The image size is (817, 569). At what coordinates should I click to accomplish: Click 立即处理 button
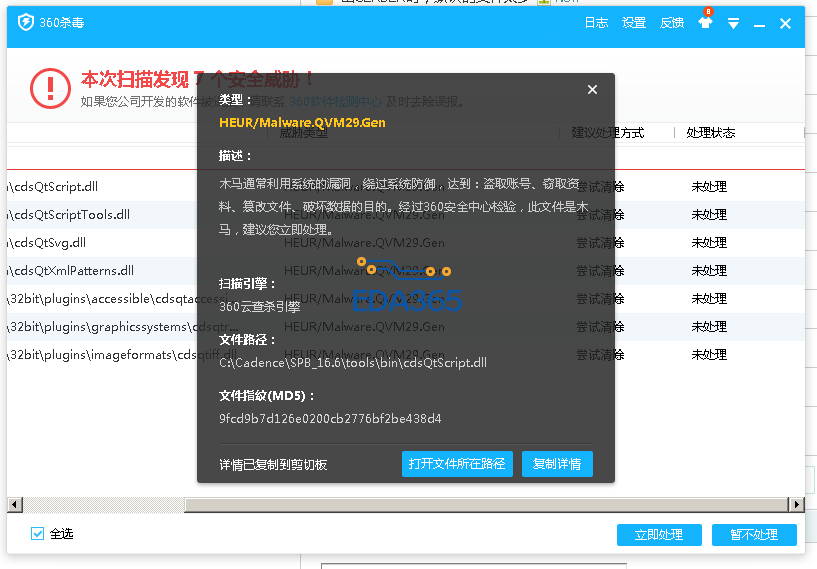click(x=659, y=535)
